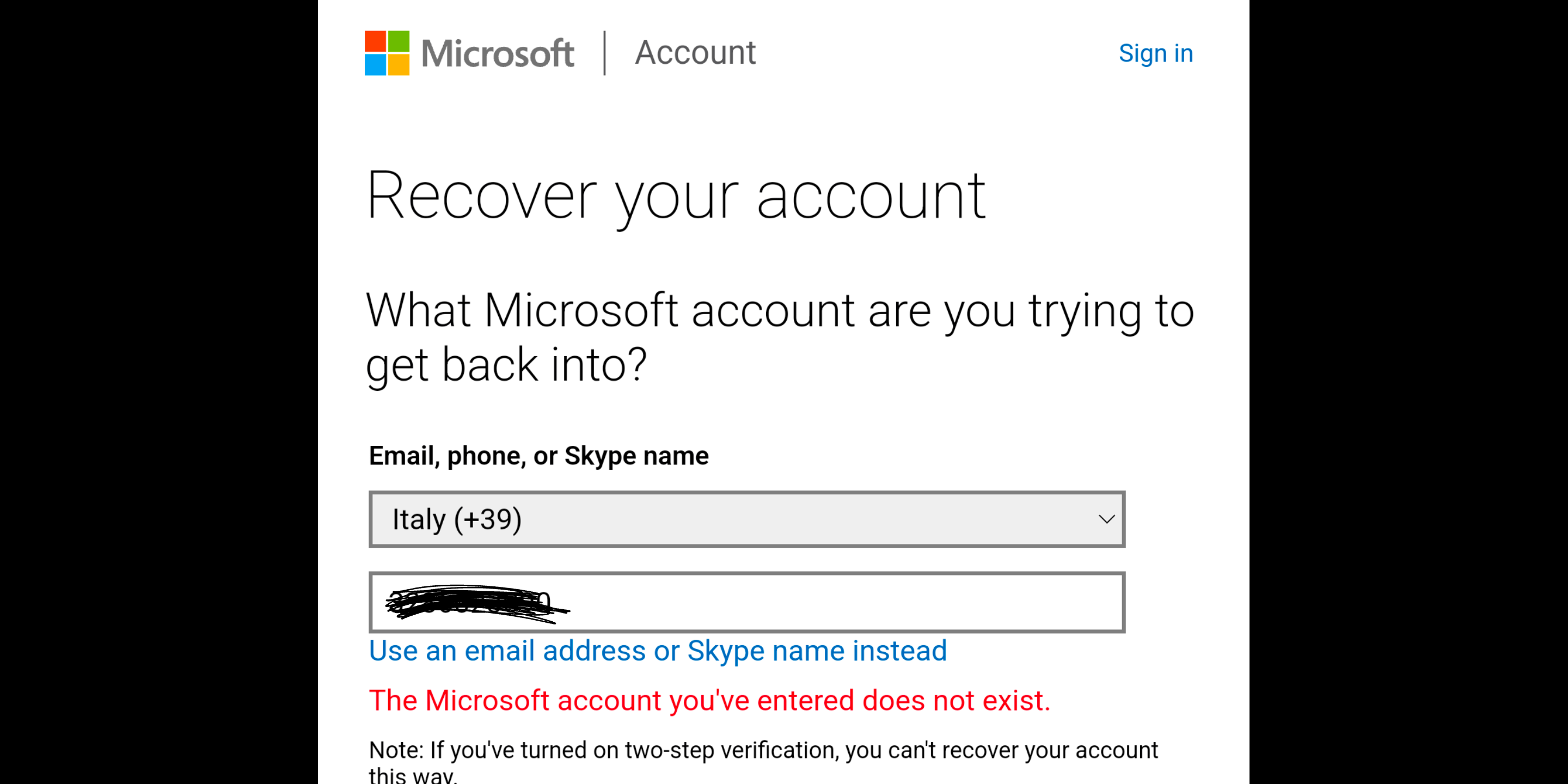
Task: Click the Email, phone, or Skype name label
Action: pyautogui.click(x=538, y=456)
